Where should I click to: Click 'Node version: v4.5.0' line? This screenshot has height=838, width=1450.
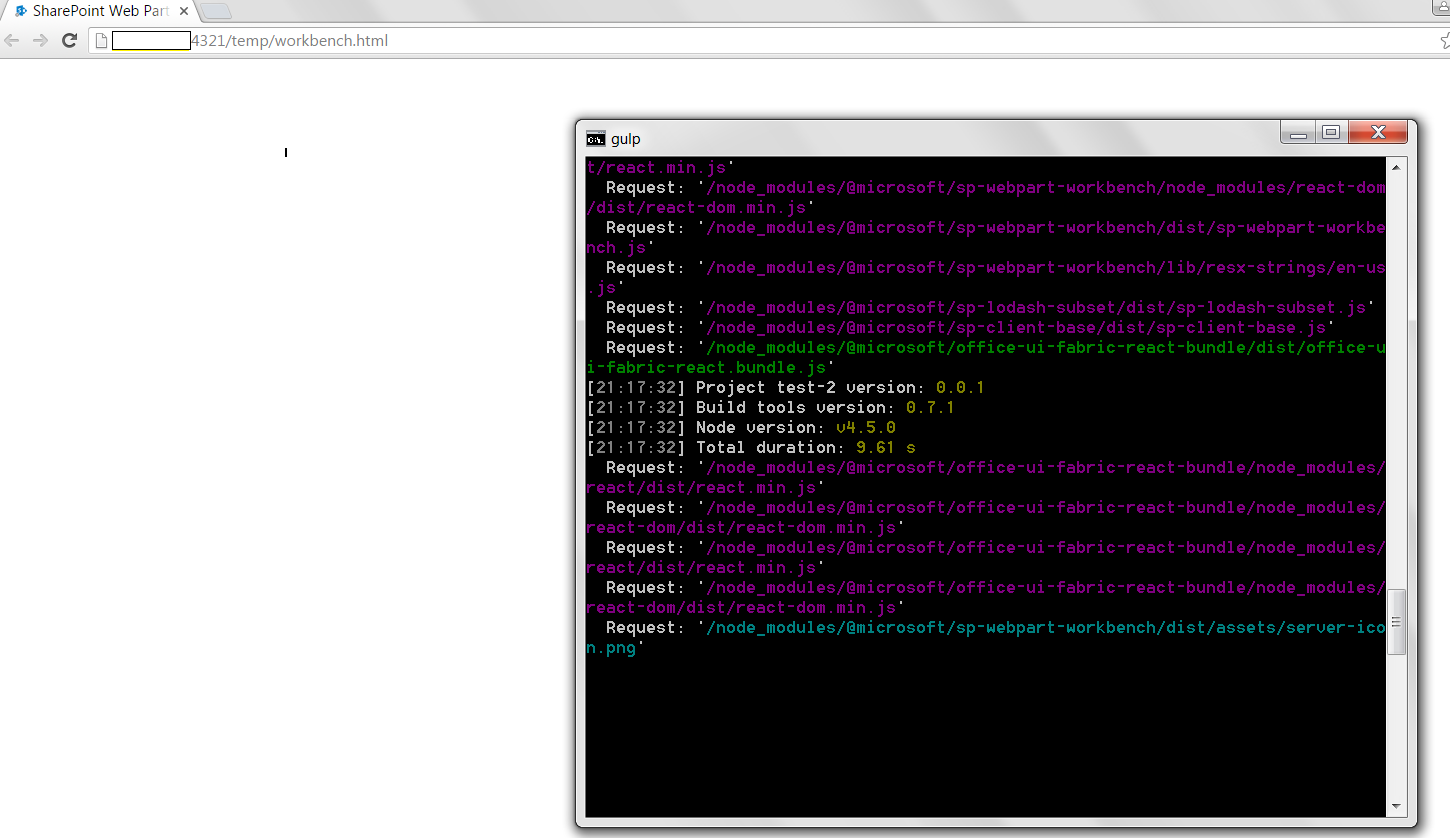coord(741,428)
